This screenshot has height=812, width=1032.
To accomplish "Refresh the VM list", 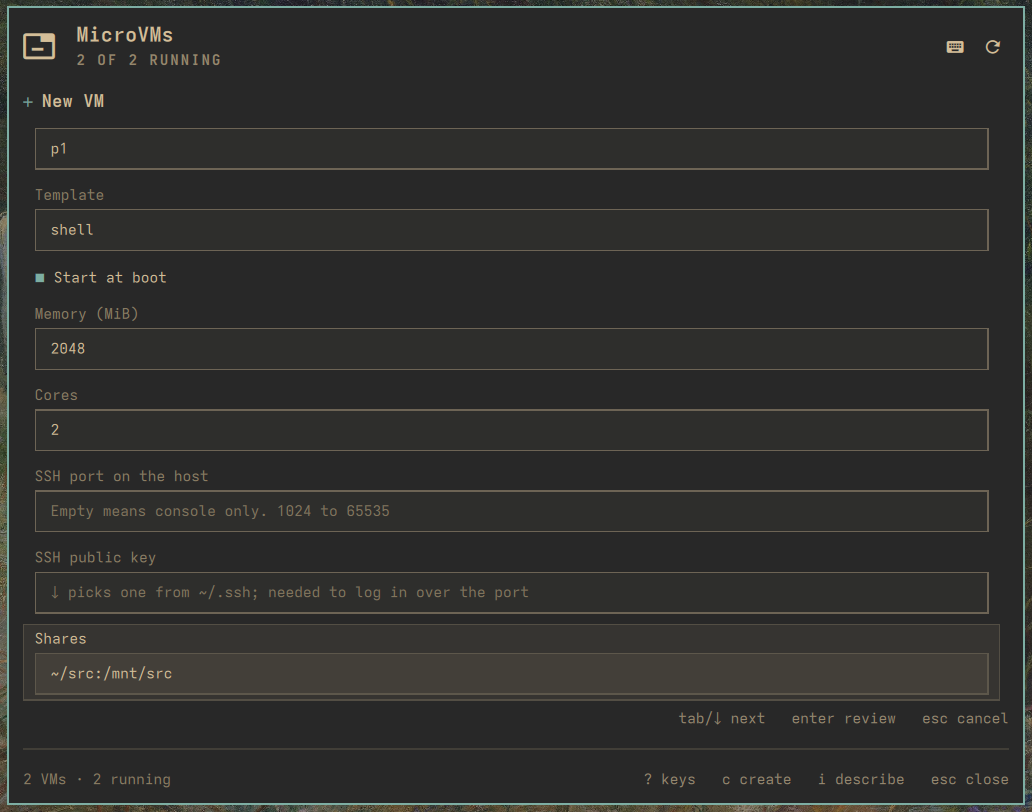I will (993, 47).
